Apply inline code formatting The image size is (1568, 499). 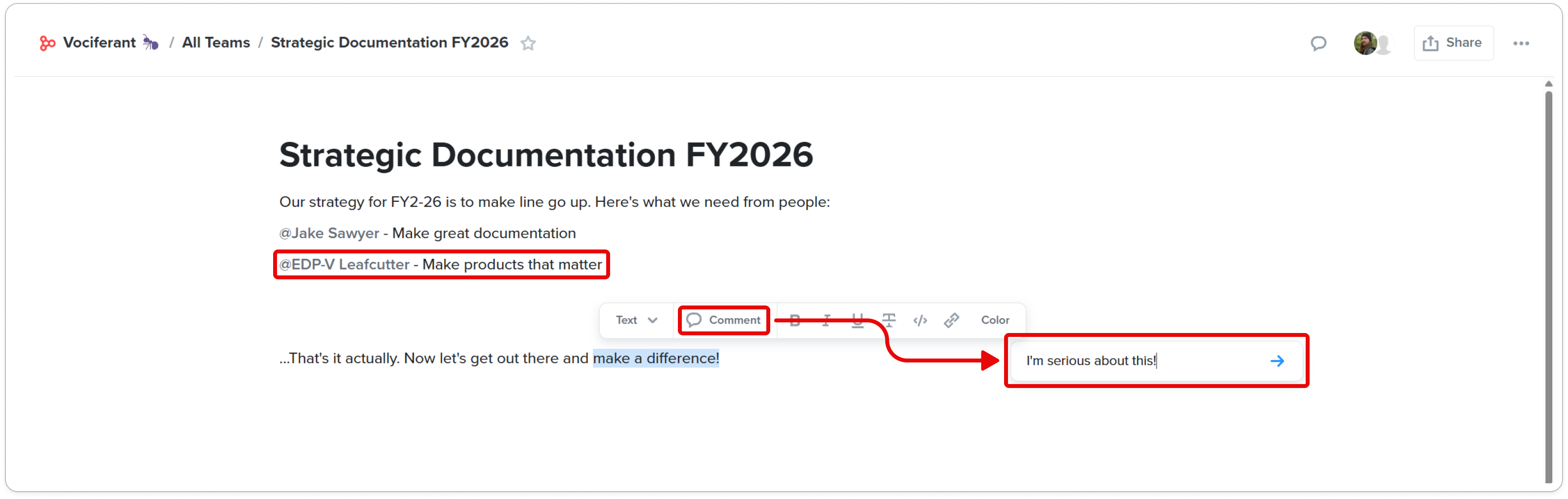[920, 320]
